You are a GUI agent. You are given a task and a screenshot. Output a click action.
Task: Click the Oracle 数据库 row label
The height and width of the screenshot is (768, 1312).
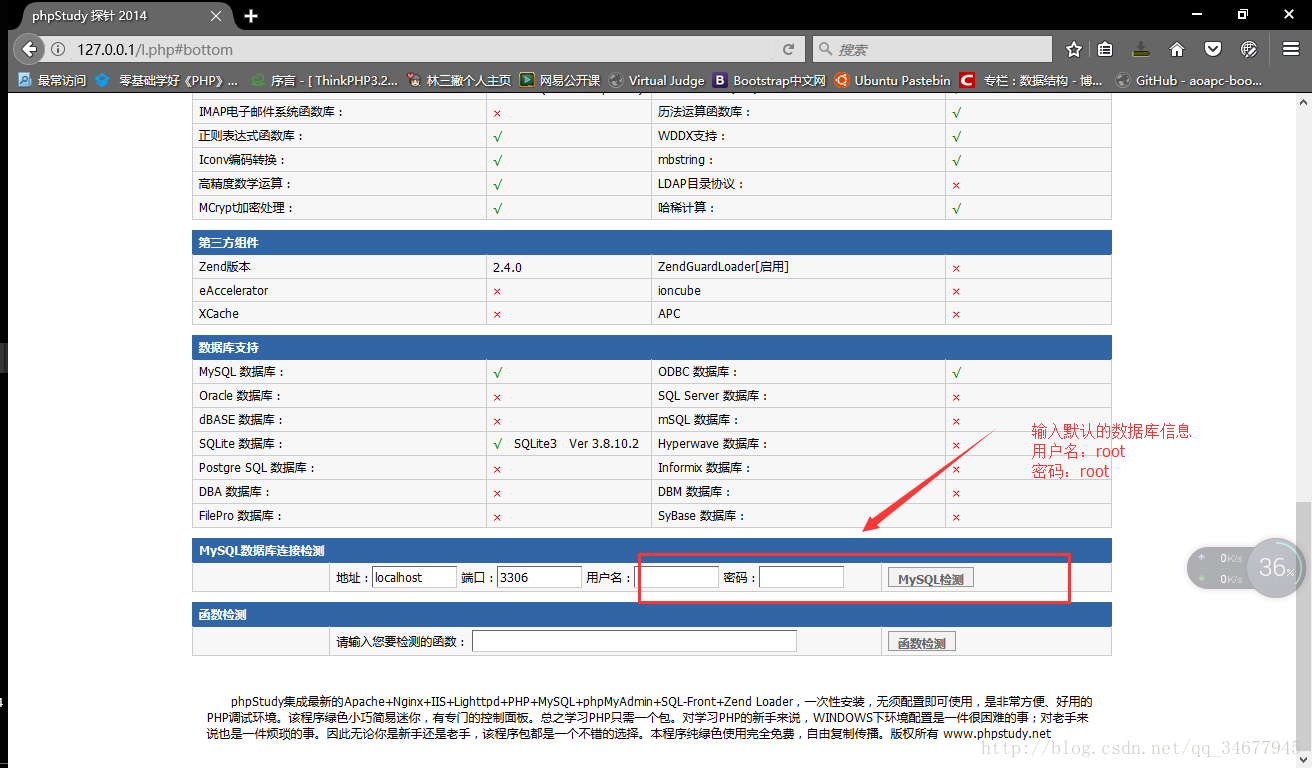click(242, 396)
